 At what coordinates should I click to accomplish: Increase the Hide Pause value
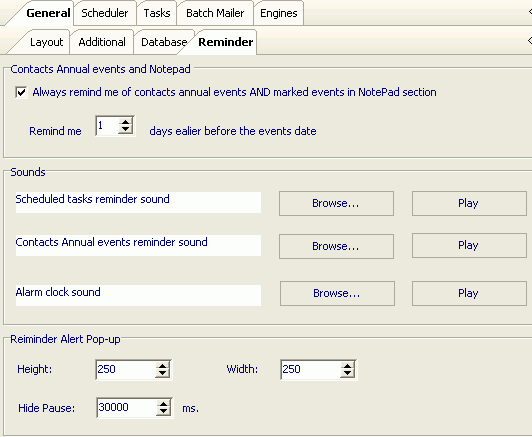pyautogui.click(x=164, y=404)
